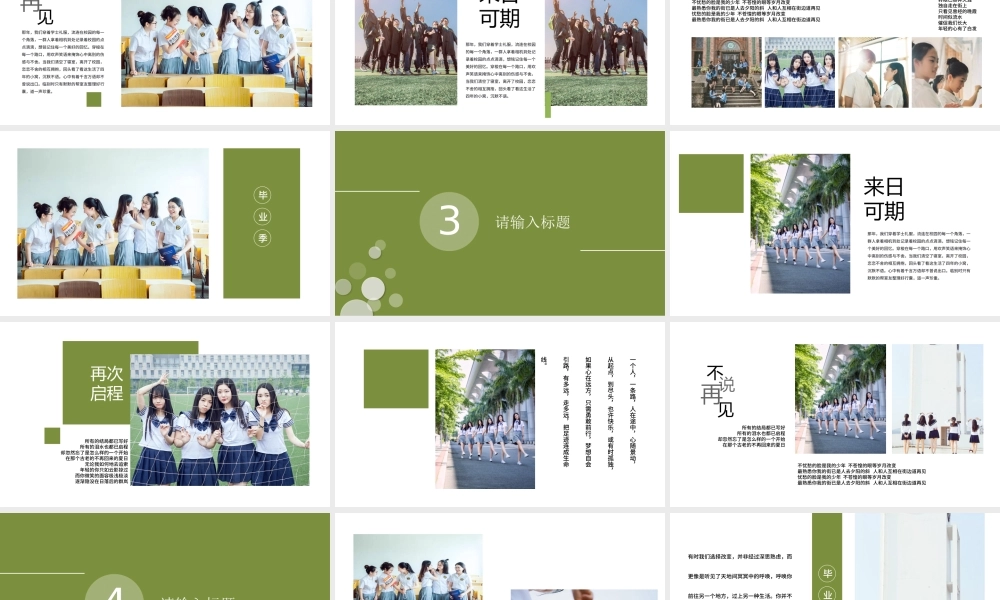The height and width of the screenshot is (600, 1000).
Task: Open the green section 4 slide at bottom left
Action: point(165,557)
